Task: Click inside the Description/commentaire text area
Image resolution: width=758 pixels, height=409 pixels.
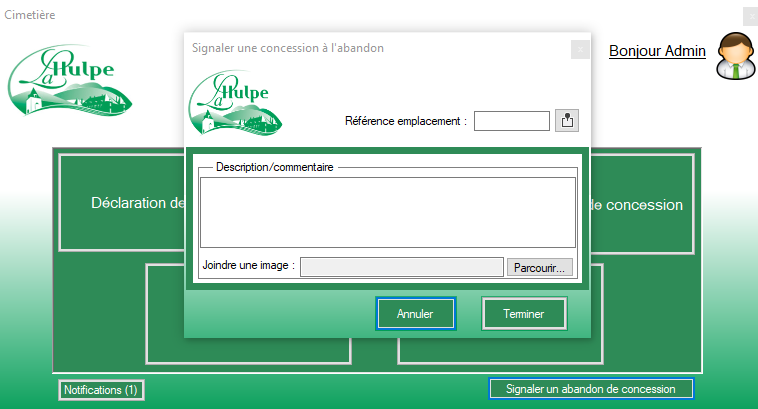Action: (x=387, y=212)
